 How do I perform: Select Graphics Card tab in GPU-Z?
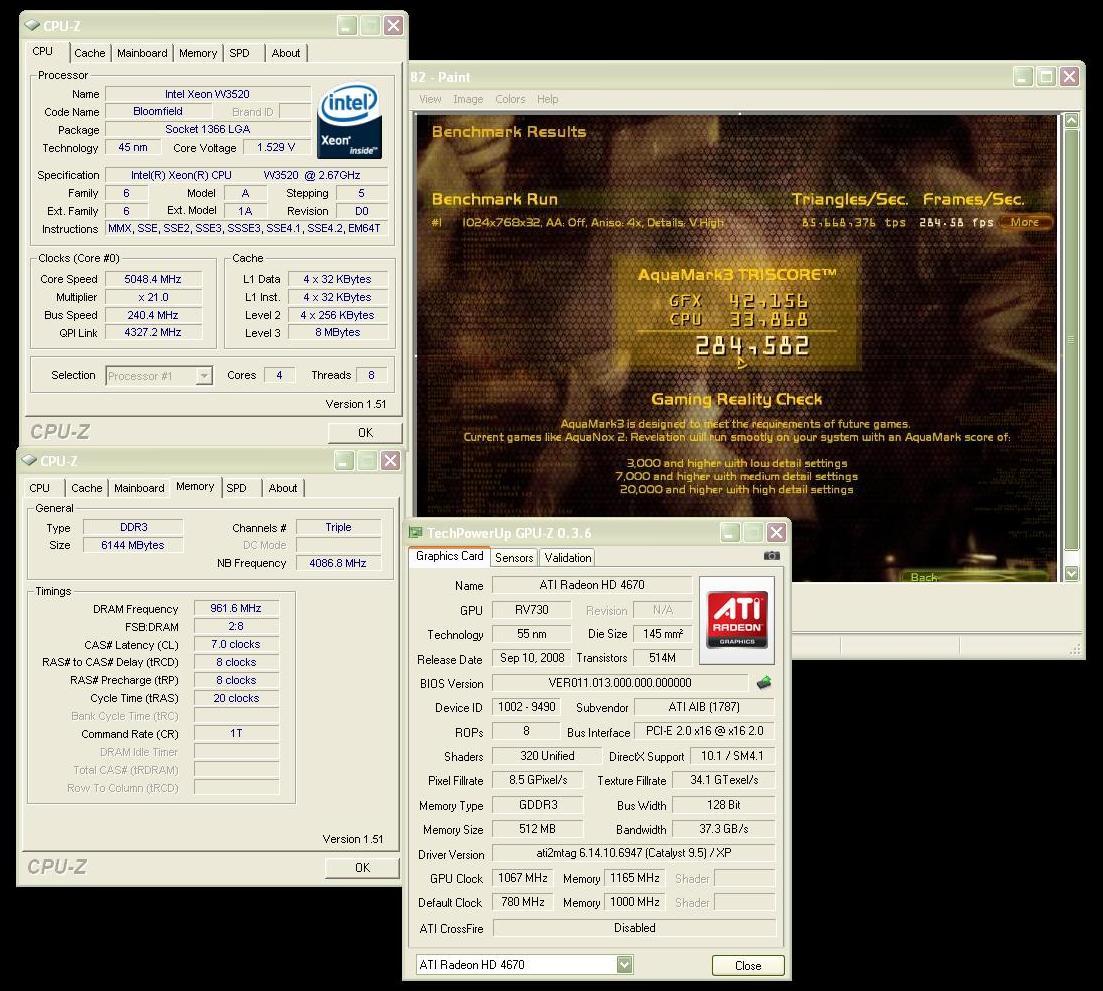450,556
